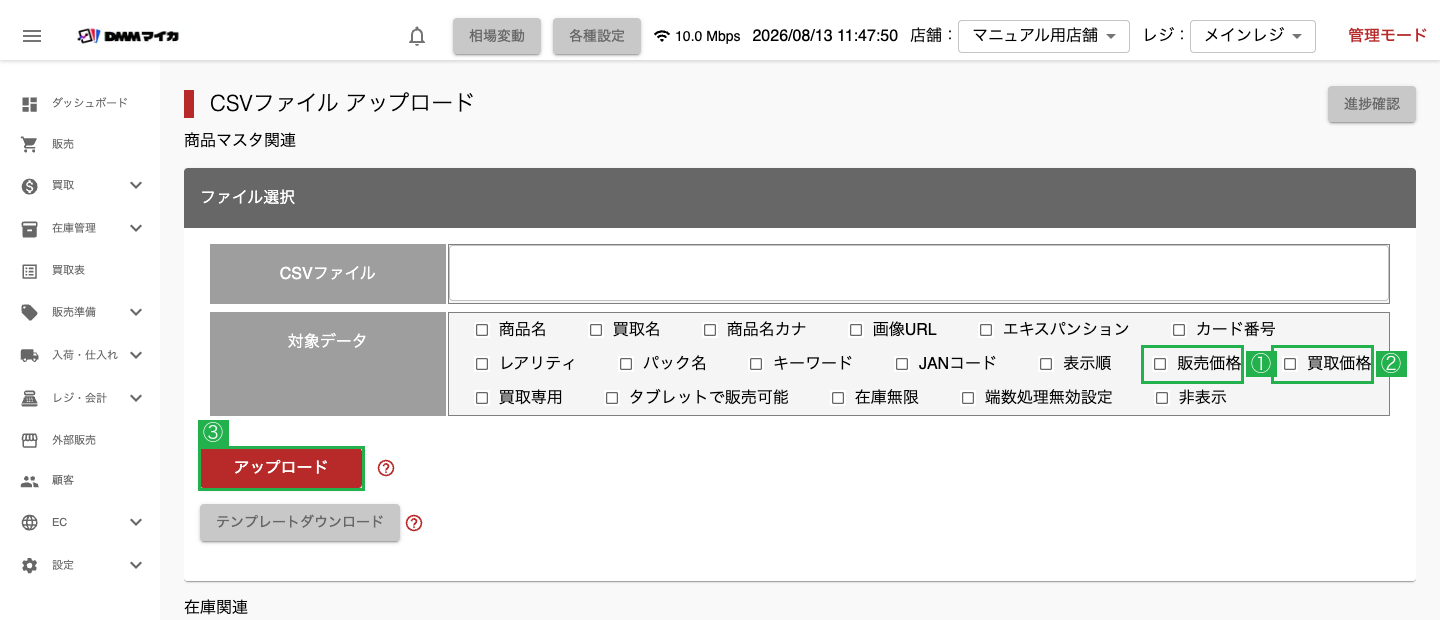The image size is (1440, 620).
Task: Click the globe EC icon
Action: [x=30, y=523]
